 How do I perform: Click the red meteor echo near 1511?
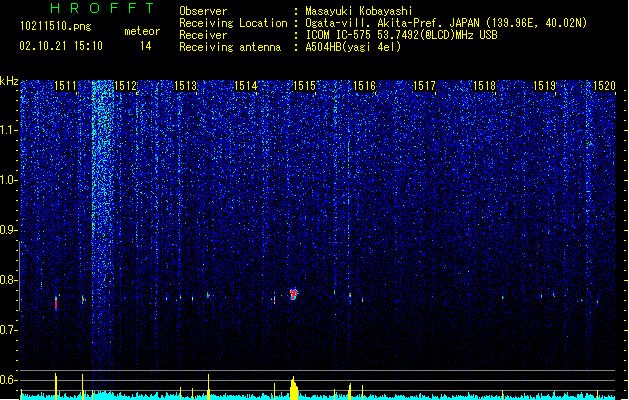[x=56, y=302]
